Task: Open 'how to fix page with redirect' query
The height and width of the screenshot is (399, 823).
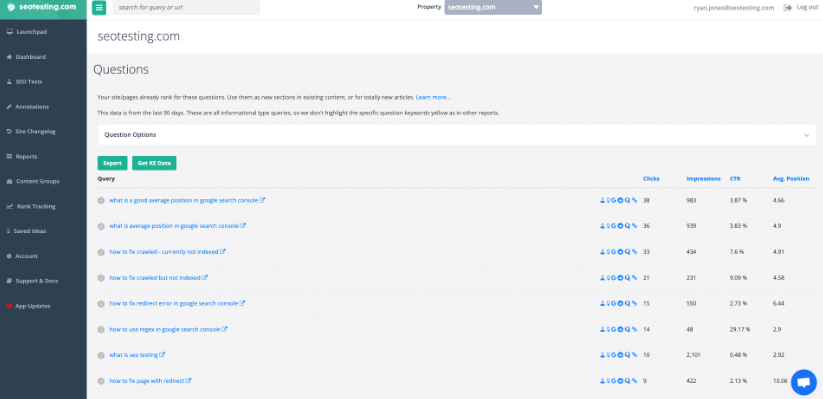Action: point(146,381)
